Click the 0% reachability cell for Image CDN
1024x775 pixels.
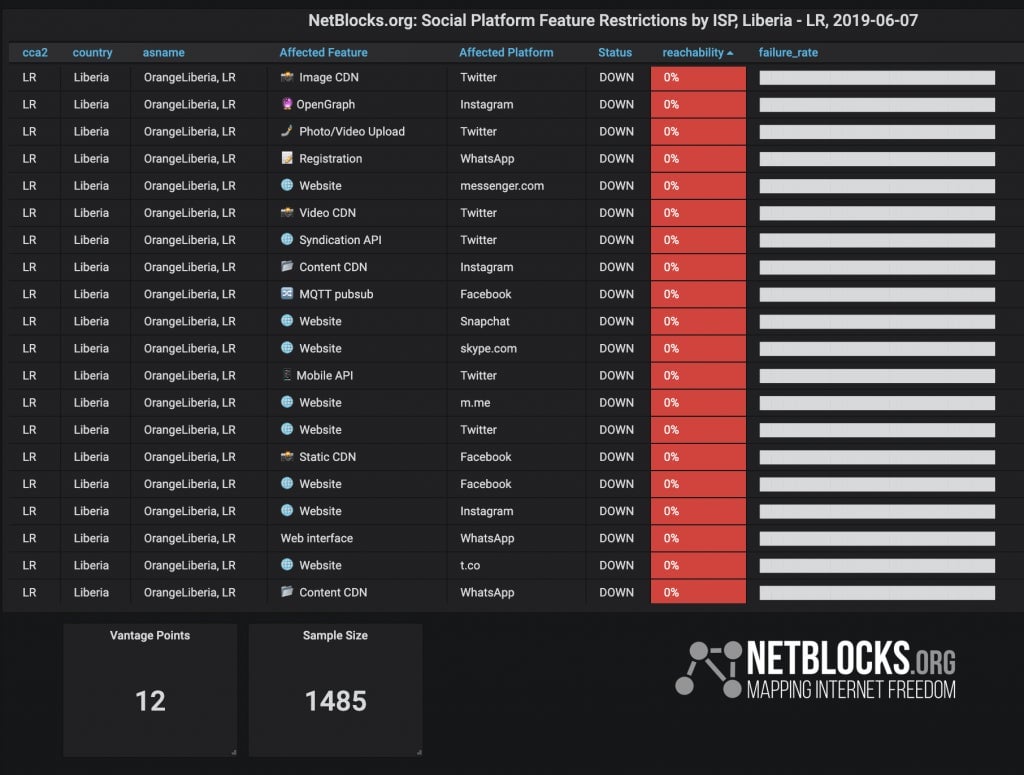698,77
